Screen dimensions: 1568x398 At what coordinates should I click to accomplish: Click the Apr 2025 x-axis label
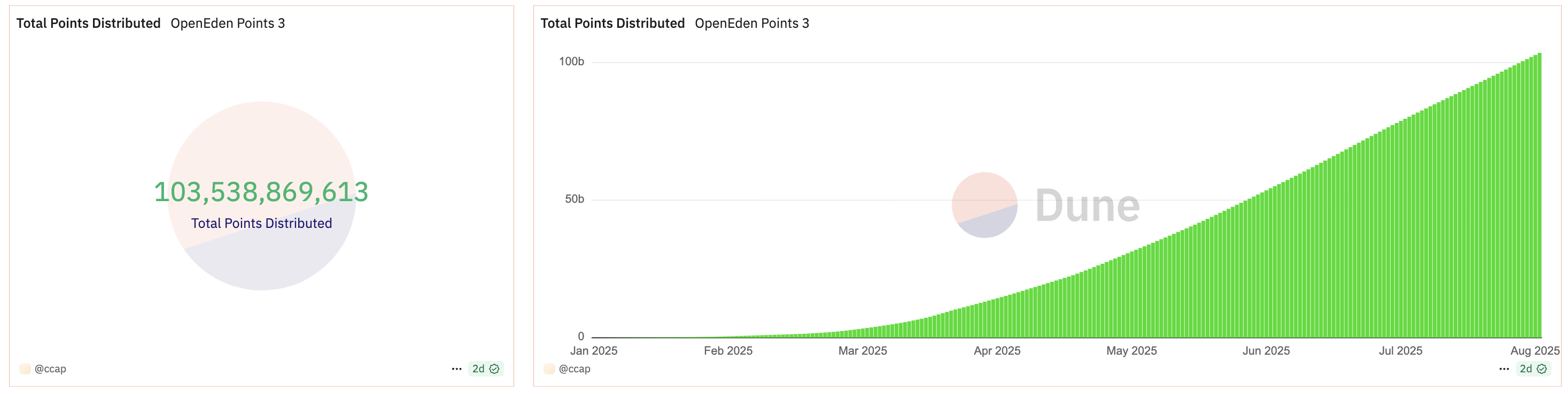[x=997, y=351]
